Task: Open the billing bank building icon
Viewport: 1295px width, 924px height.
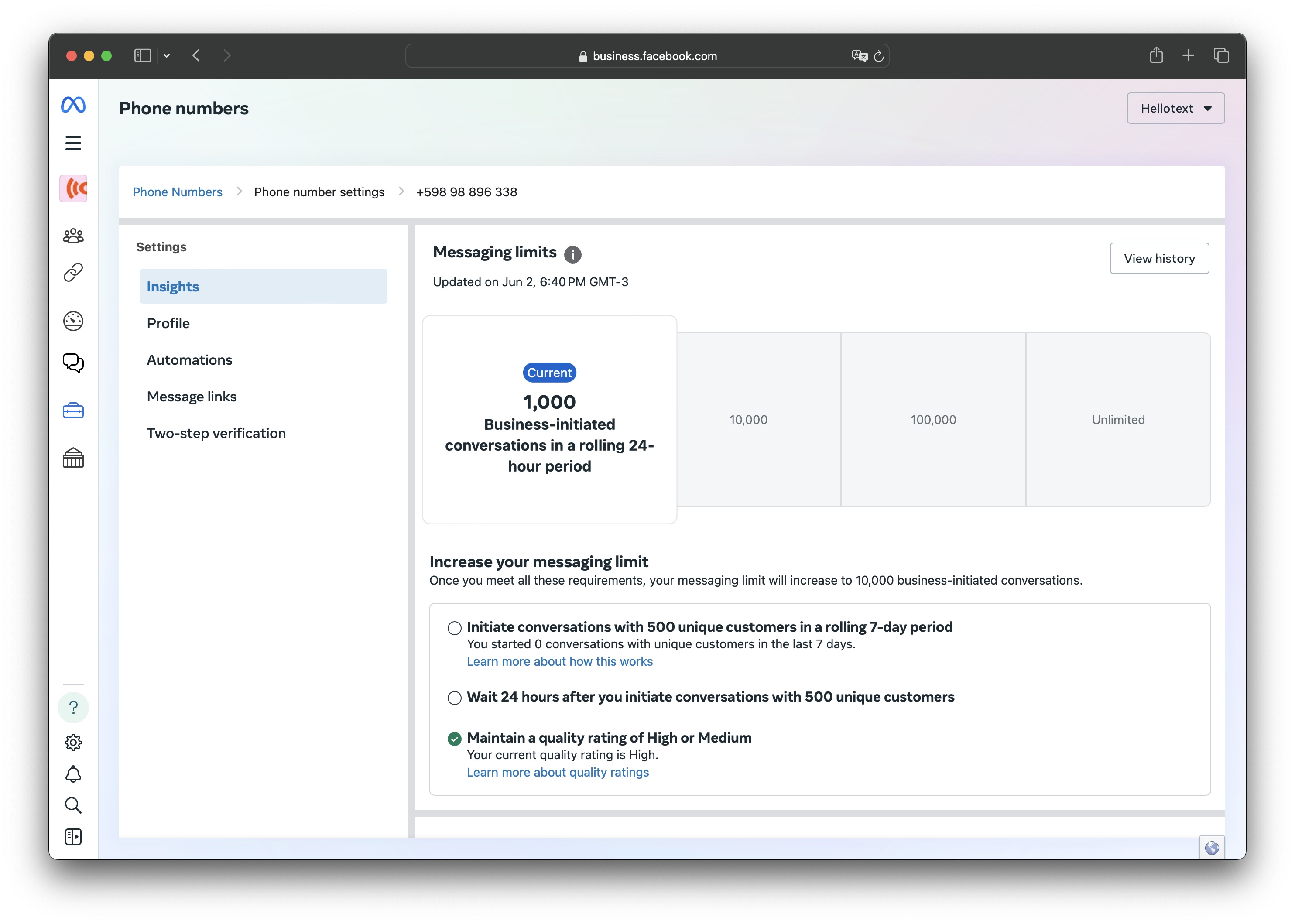Action: tap(73, 458)
